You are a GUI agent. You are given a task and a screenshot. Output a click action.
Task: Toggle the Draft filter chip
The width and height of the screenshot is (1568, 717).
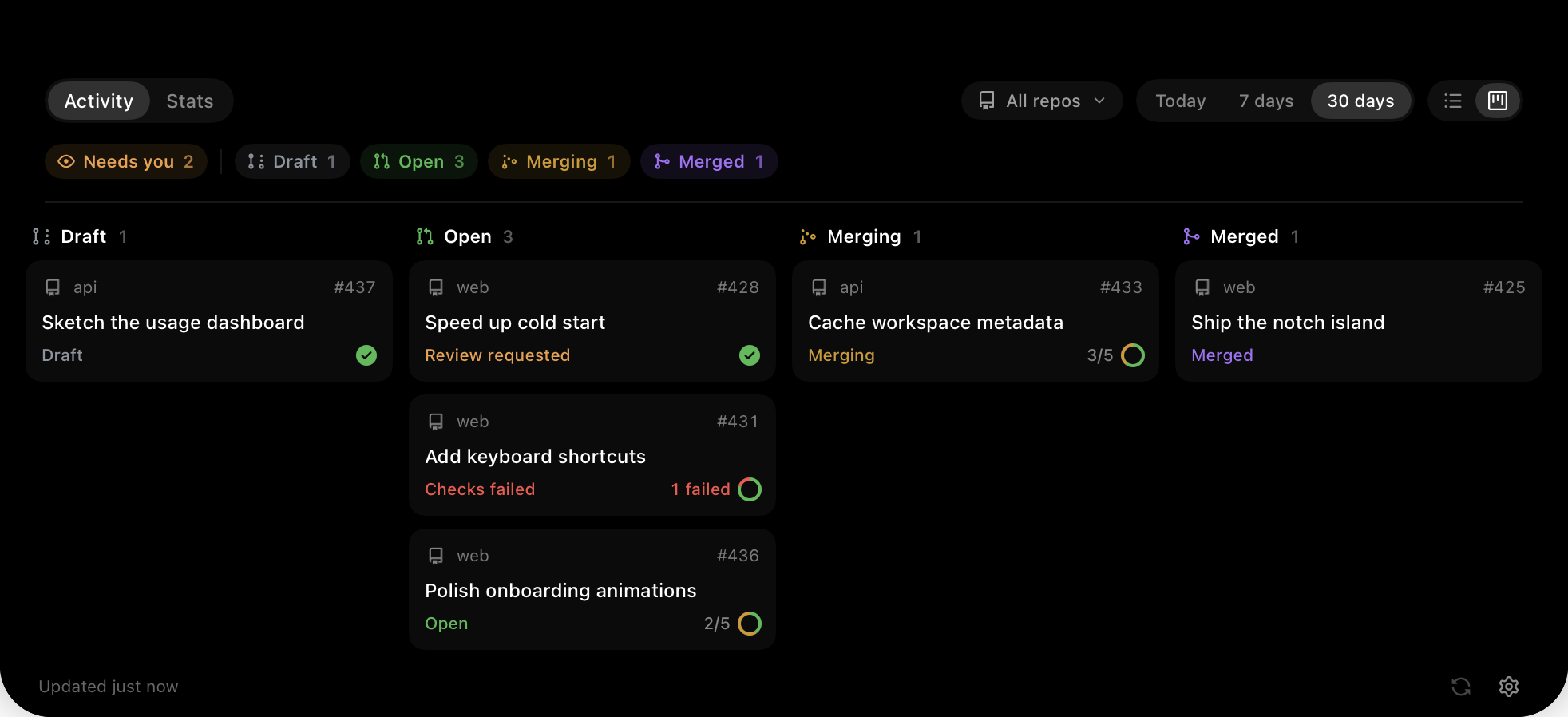pyautogui.click(x=292, y=161)
